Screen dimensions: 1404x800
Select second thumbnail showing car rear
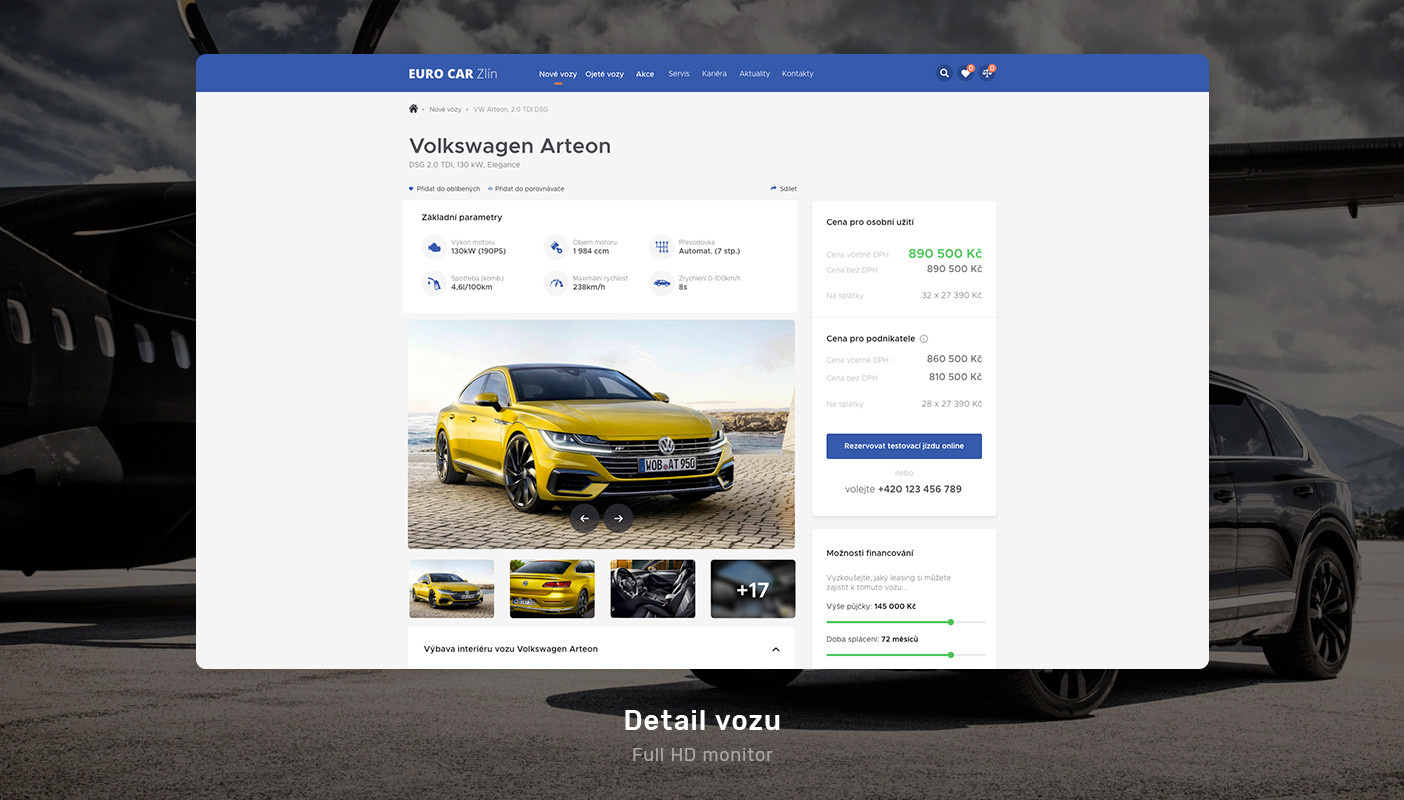[552, 589]
